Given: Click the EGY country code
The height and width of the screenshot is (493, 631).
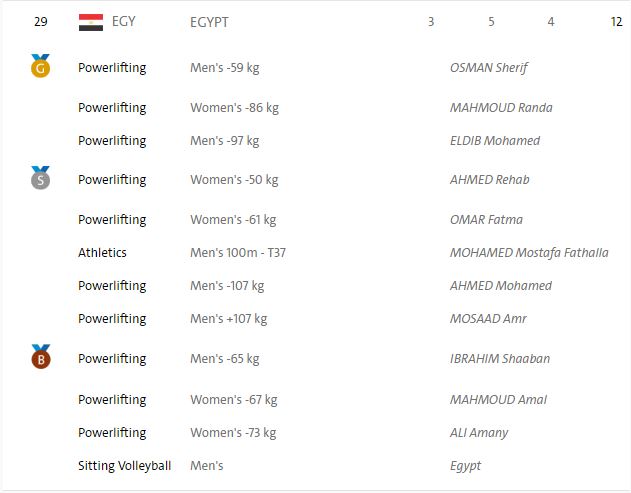Looking at the screenshot, I should point(124,21).
